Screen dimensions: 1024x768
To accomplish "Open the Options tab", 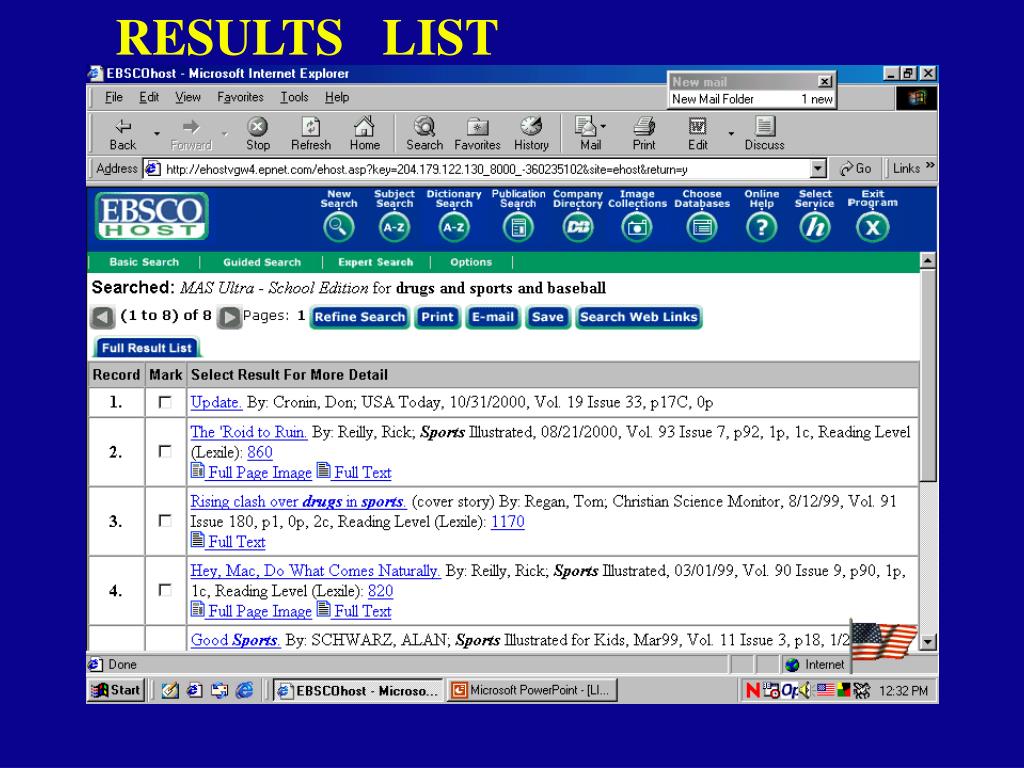I will pyautogui.click(x=471, y=262).
